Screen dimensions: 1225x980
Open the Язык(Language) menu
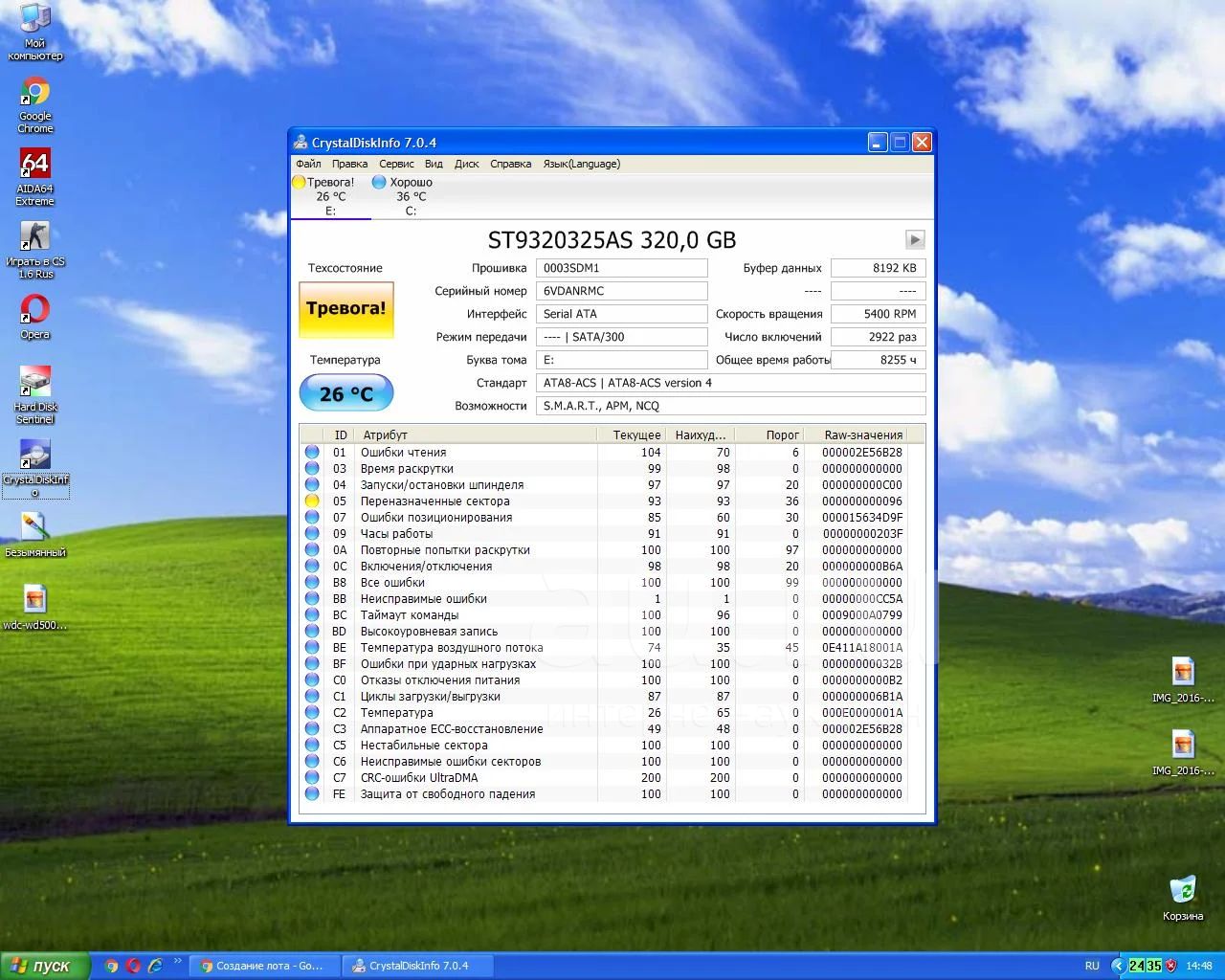pyautogui.click(x=581, y=164)
